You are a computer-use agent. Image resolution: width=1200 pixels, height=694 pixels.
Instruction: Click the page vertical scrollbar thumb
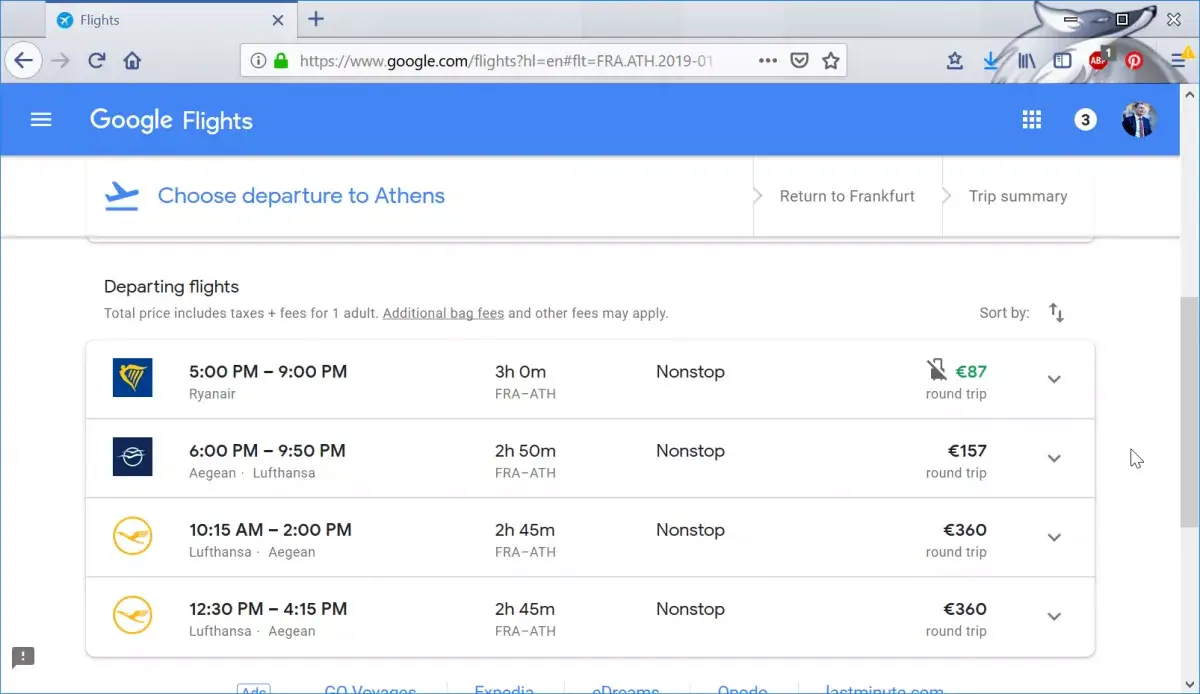[1189, 412]
